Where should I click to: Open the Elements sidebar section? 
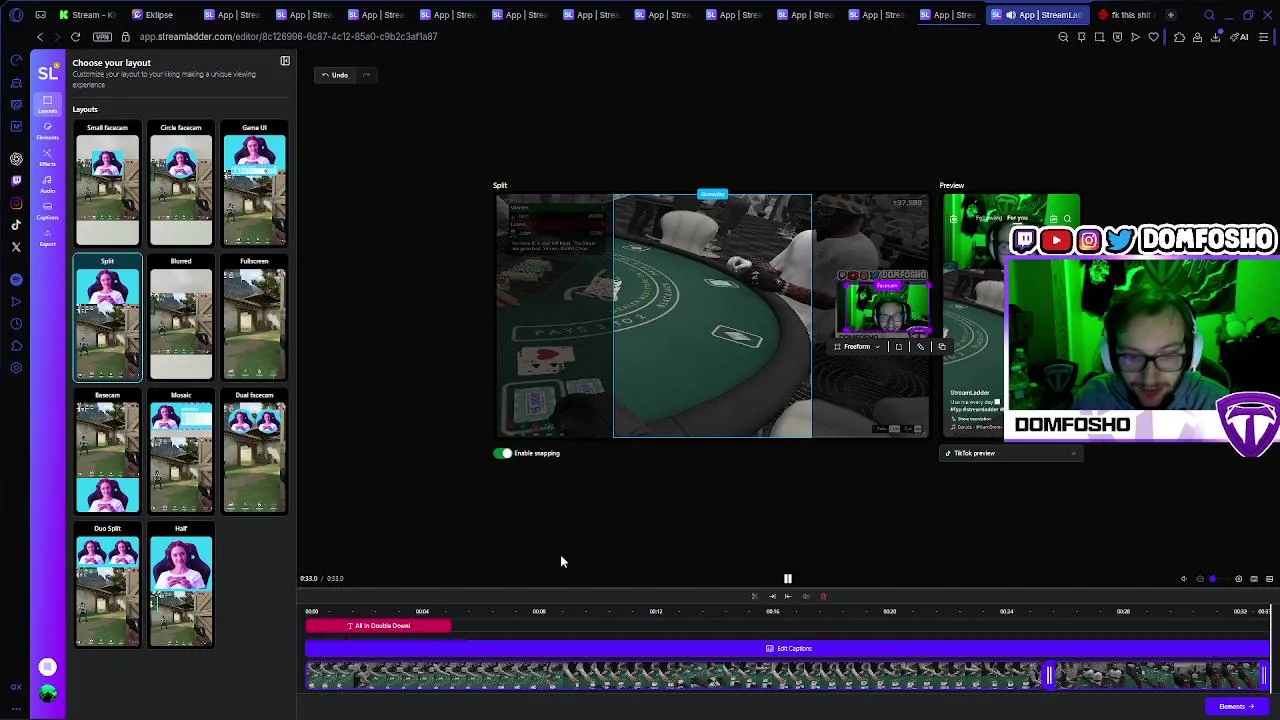tap(47, 131)
